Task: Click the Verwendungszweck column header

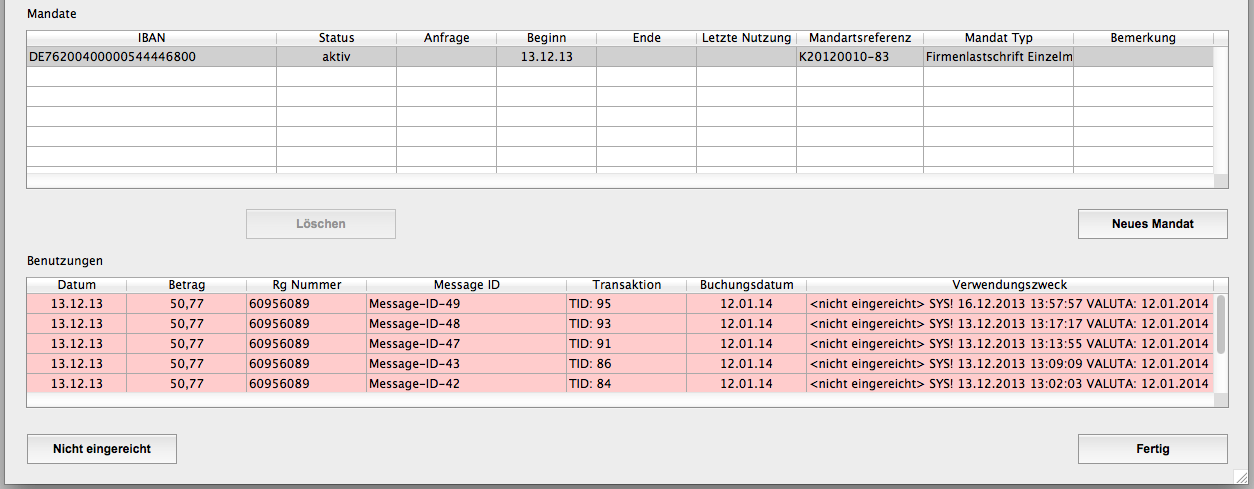Action: [1009, 285]
